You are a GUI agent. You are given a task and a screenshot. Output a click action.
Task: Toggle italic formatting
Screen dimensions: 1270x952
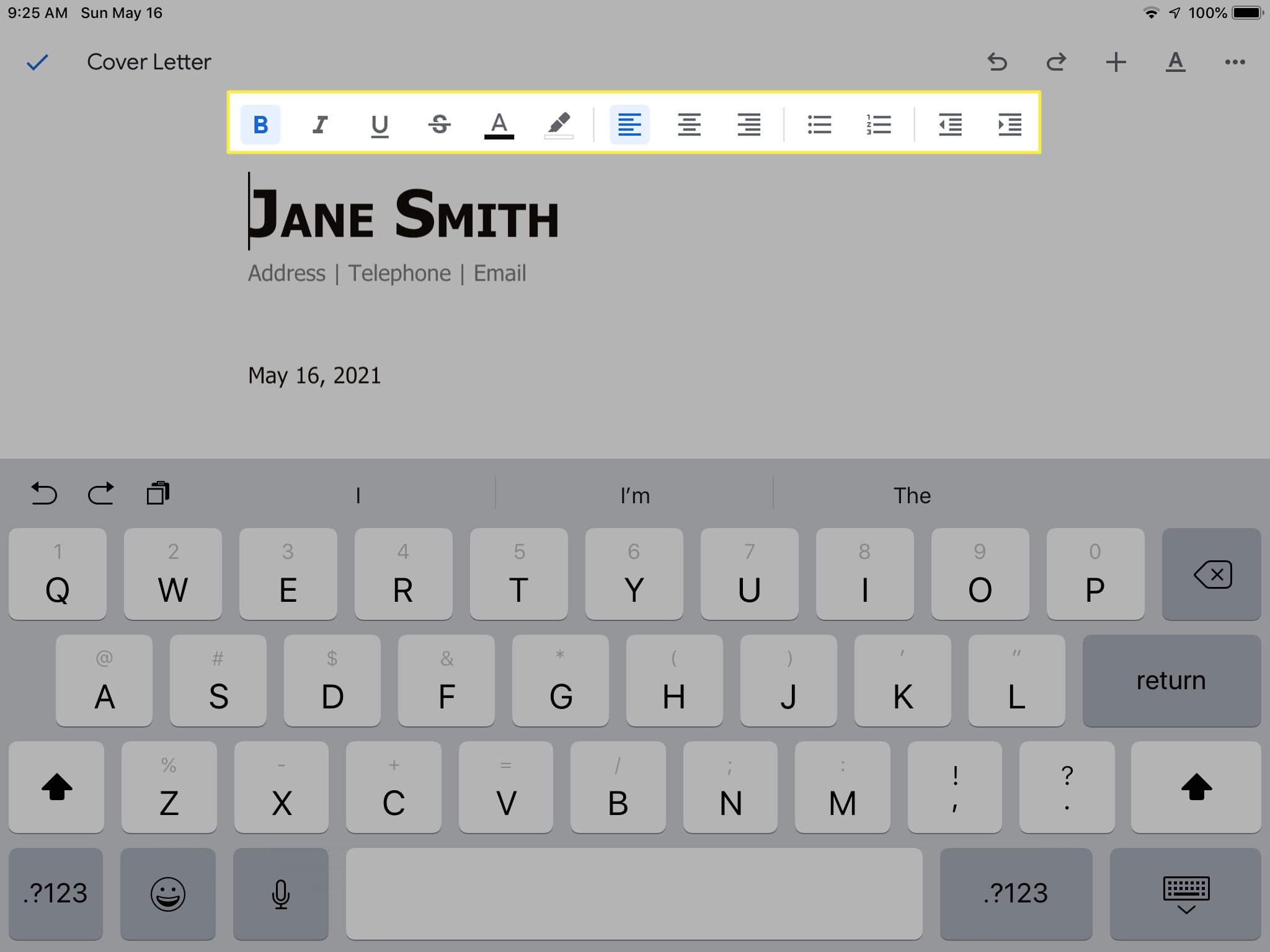(x=320, y=125)
